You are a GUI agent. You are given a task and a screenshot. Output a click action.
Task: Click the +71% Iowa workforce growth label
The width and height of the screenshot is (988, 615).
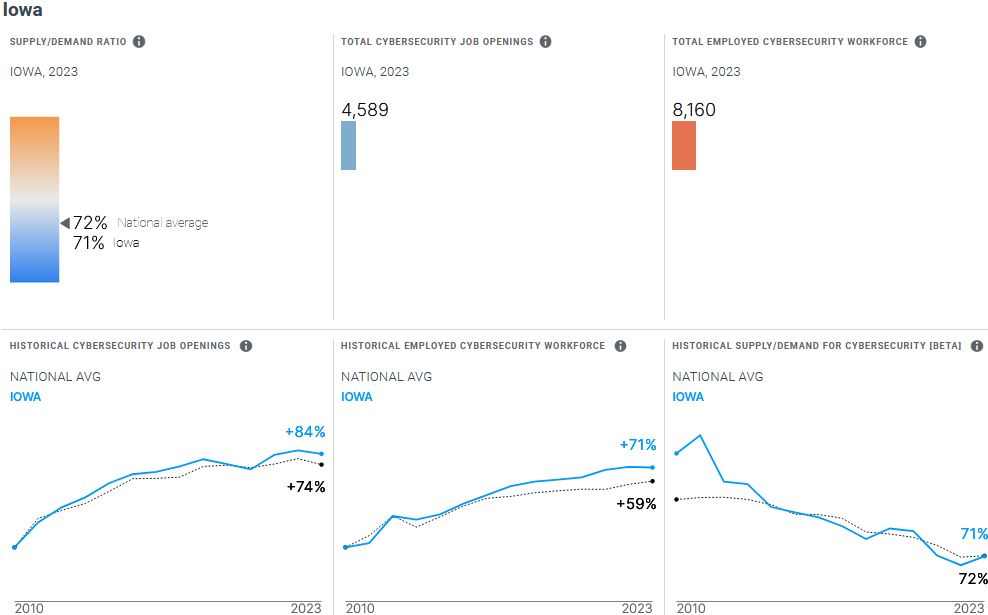click(x=637, y=445)
